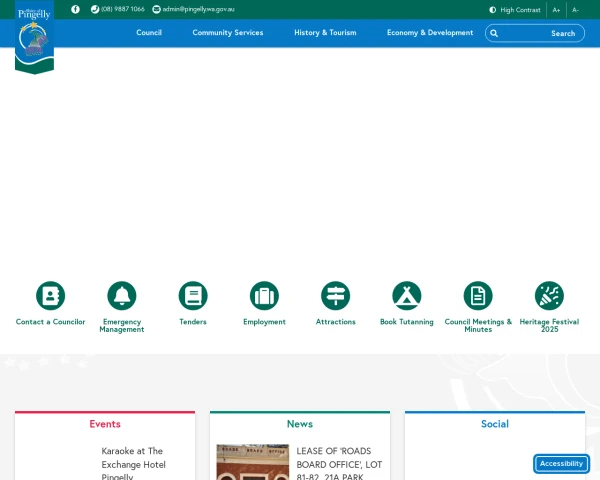Open the Lease of Roads Board Office news
The width and height of the screenshot is (600, 480).
(x=339, y=464)
